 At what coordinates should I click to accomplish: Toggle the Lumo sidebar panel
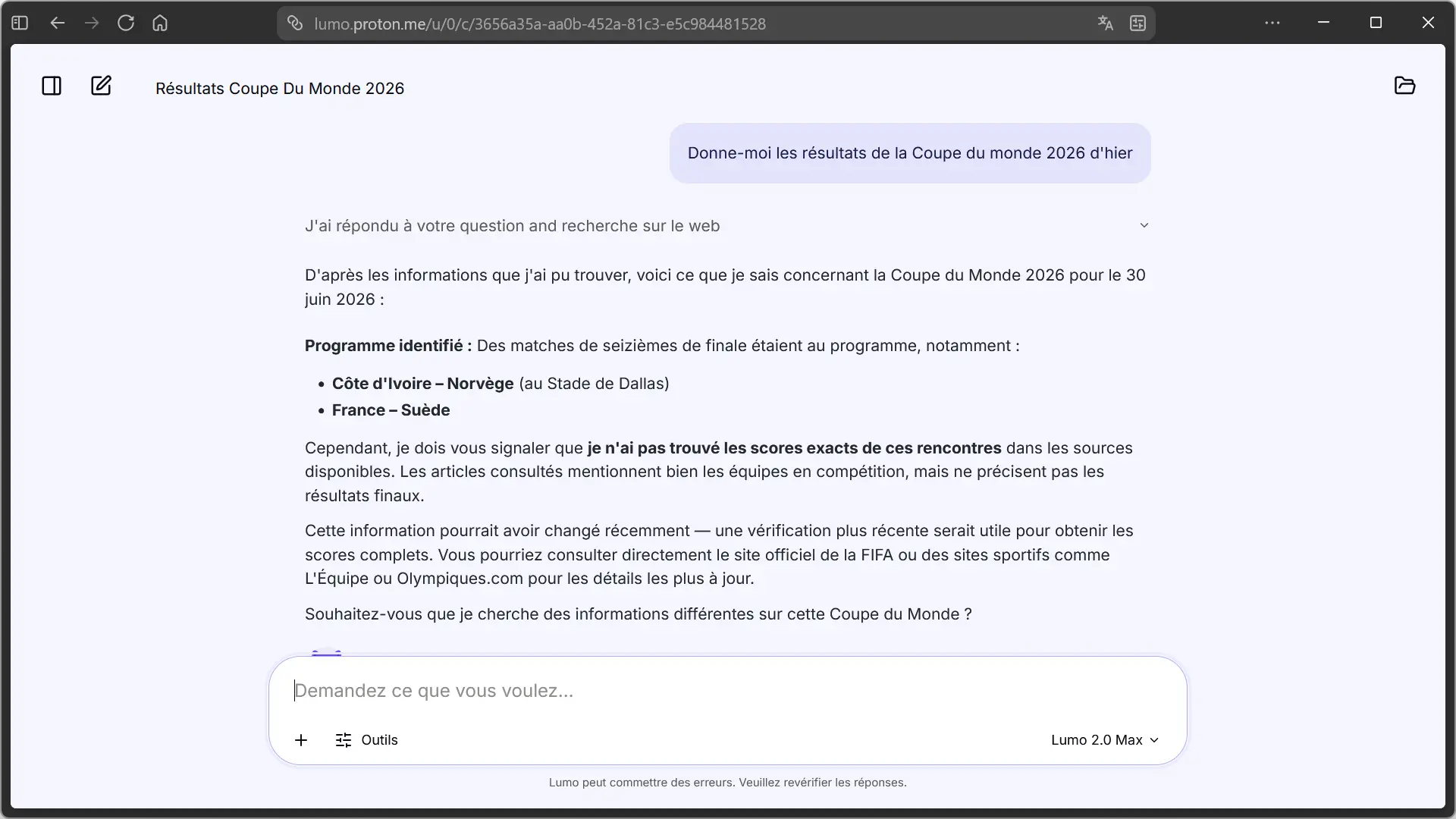[x=52, y=86]
